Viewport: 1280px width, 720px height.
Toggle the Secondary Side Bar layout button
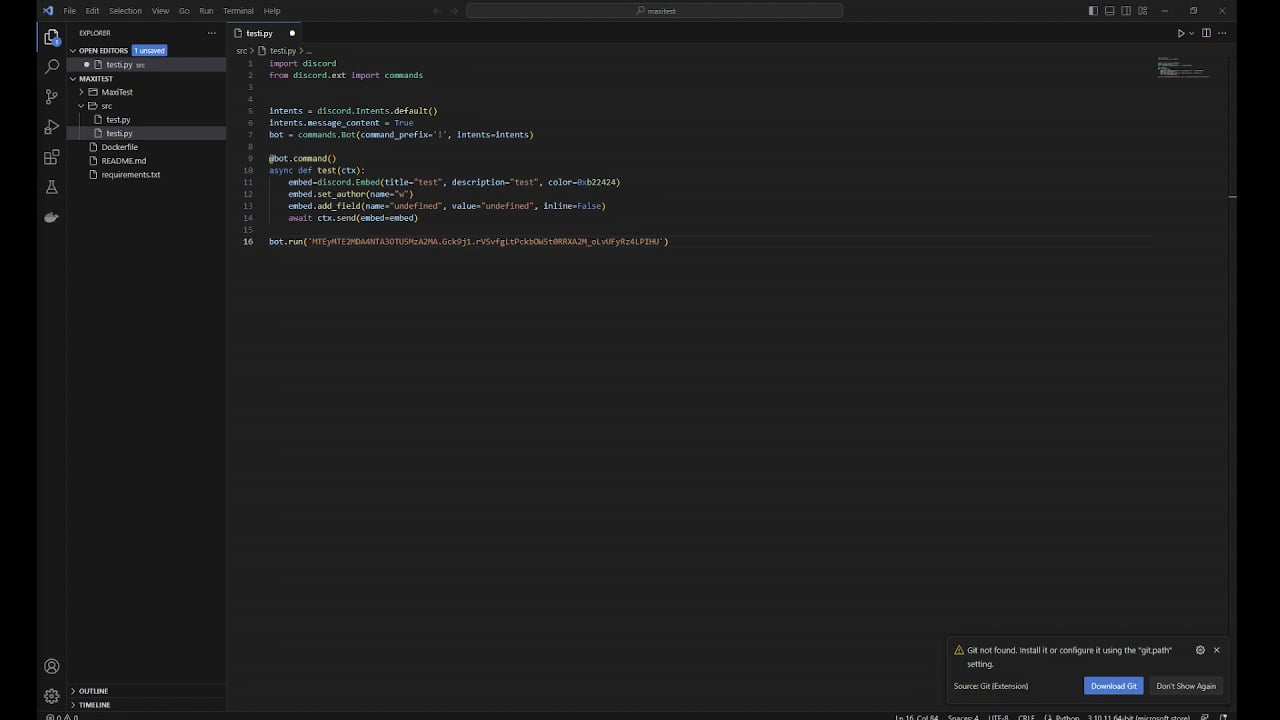click(1126, 11)
